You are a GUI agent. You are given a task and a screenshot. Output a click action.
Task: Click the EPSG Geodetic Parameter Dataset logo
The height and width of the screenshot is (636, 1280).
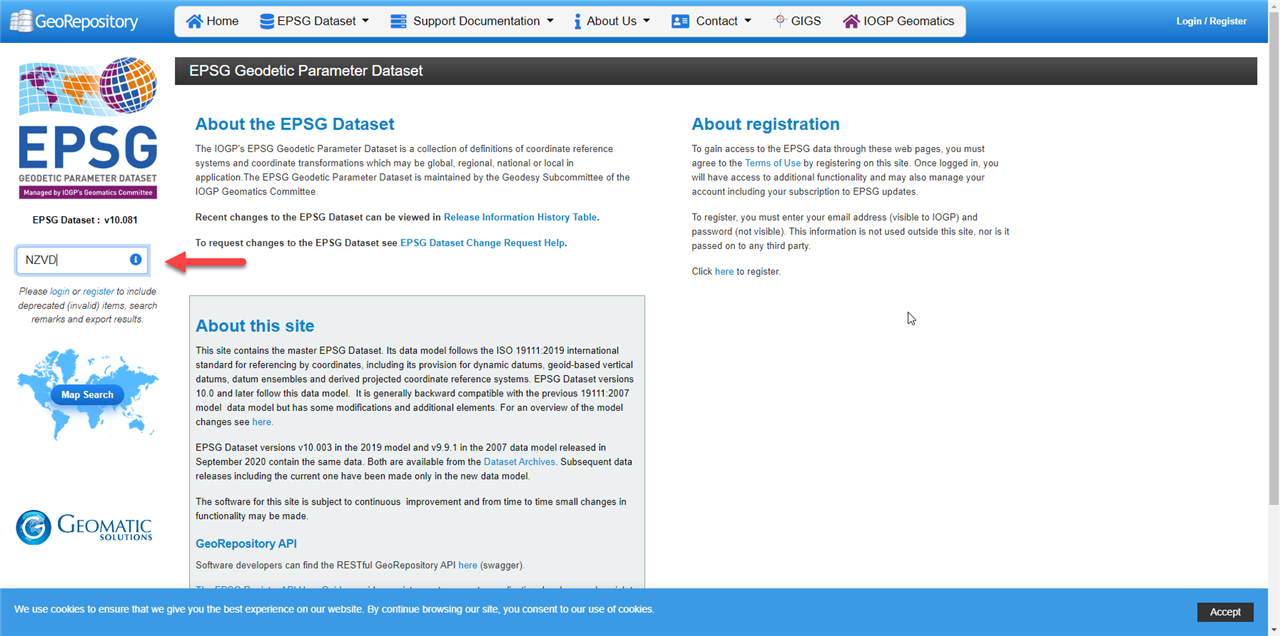pyautogui.click(x=88, y=128)
